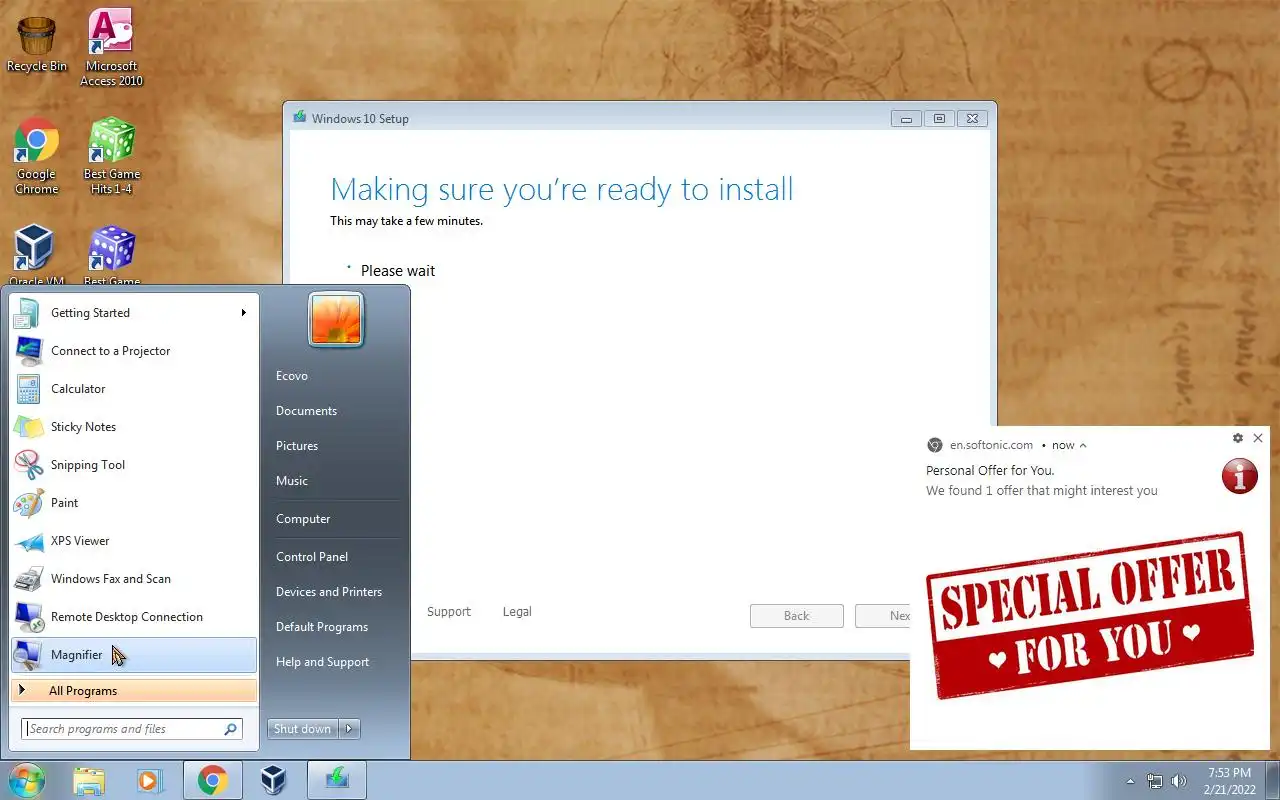Viewport: 1280px width, 800px height.
Task: Switch to Chrome on the taskbar
Action: pos(212,780)
